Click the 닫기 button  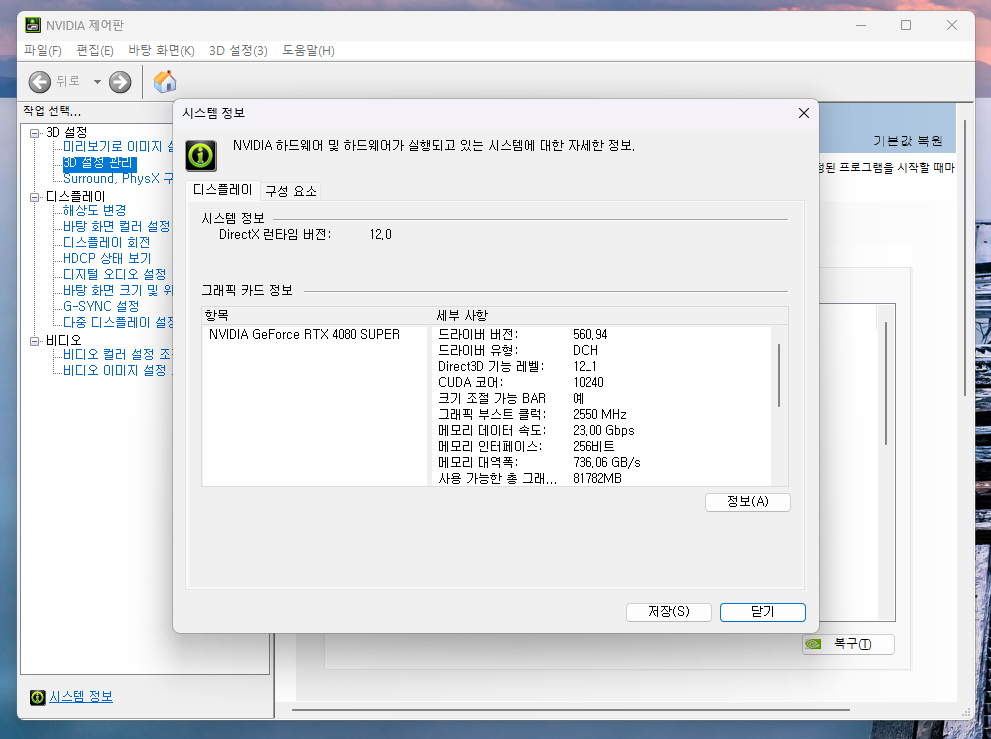763,612
